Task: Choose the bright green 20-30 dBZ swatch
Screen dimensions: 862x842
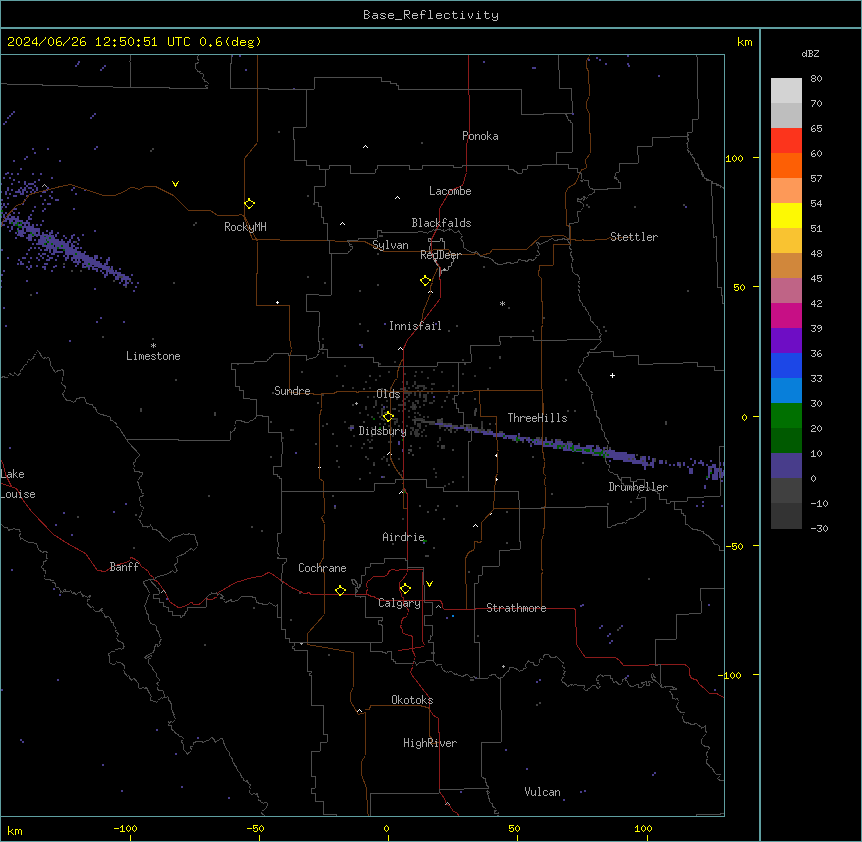Action: [786, 416]
